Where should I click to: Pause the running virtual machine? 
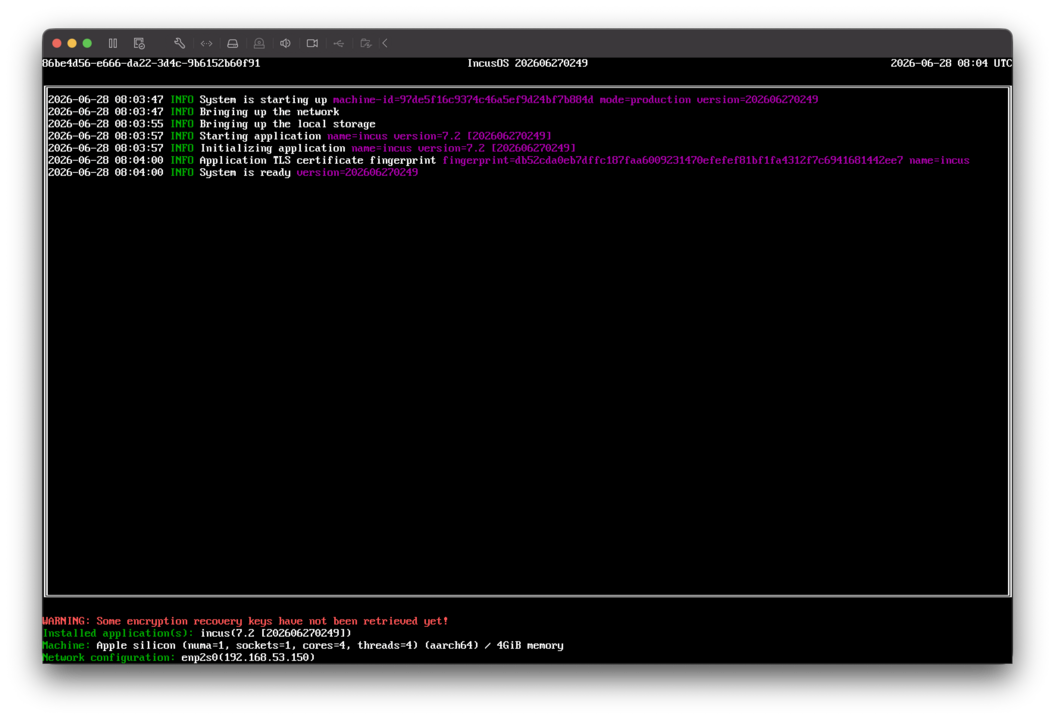[112, 43]
